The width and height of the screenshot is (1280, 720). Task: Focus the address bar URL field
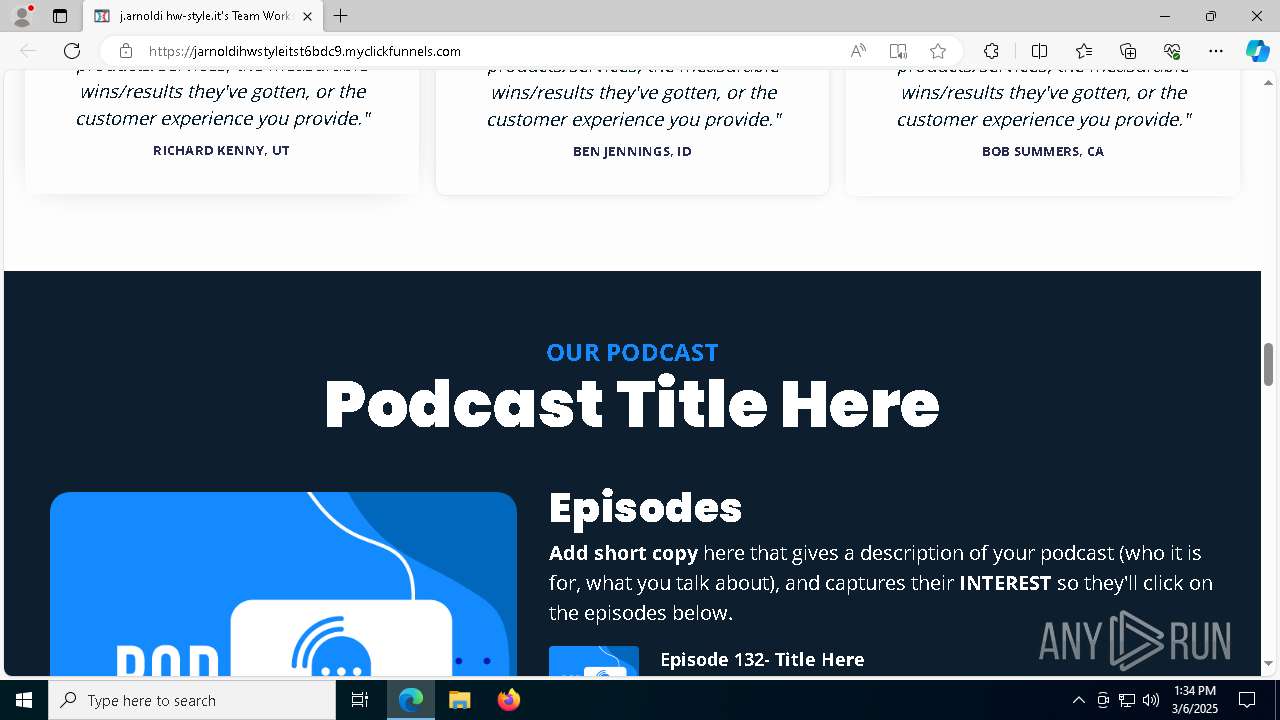point(490,51)
